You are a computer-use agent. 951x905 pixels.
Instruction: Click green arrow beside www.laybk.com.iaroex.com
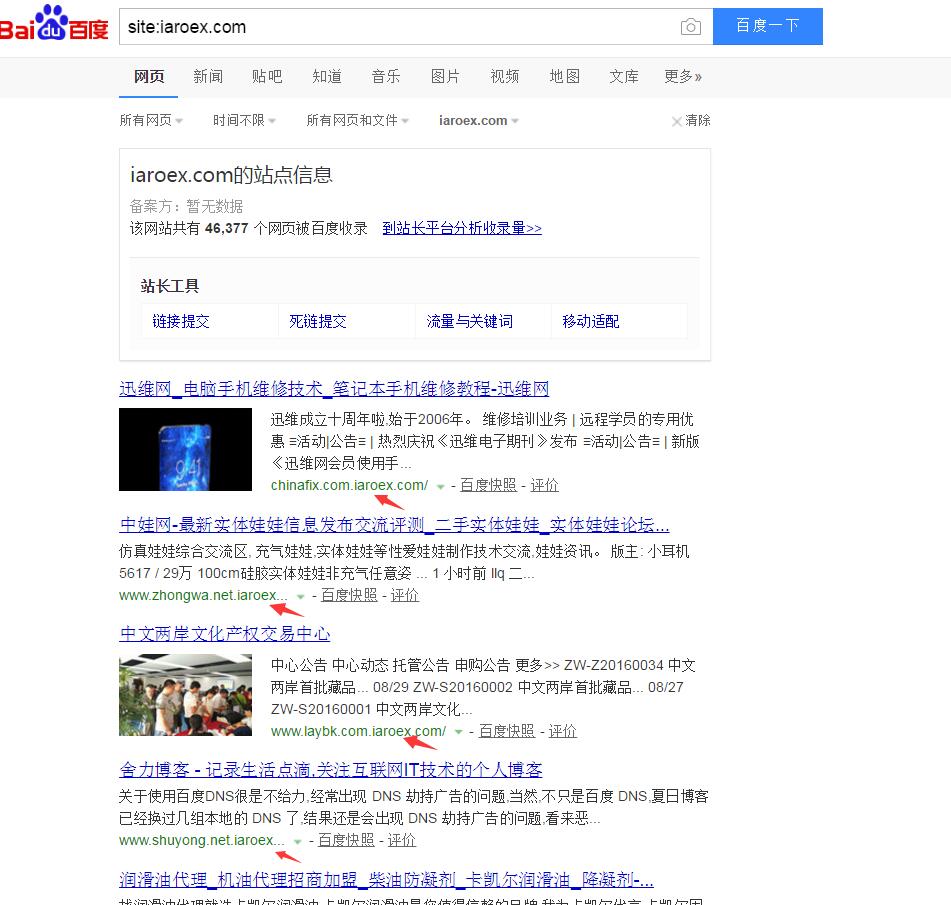point(458,733)
